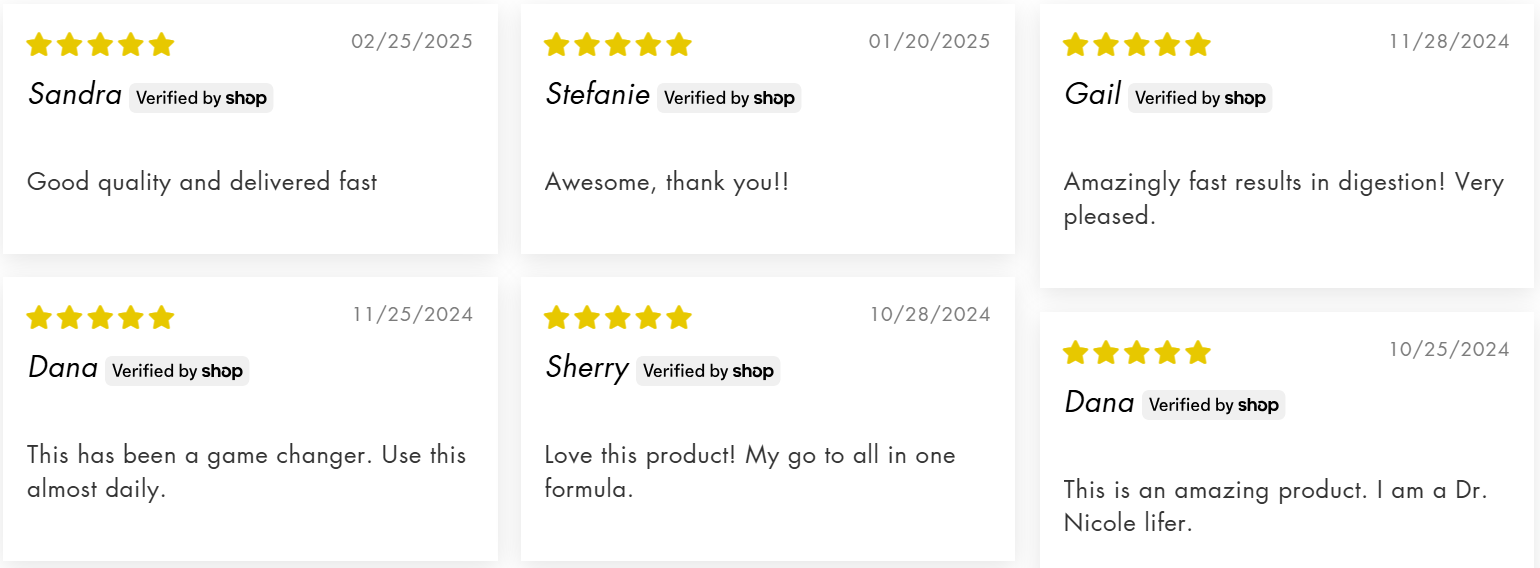The height and width of the screenshot is (568, 1540).
Task: Click the "Good quality and delivered fast" review text
Action: pos(202,182)
